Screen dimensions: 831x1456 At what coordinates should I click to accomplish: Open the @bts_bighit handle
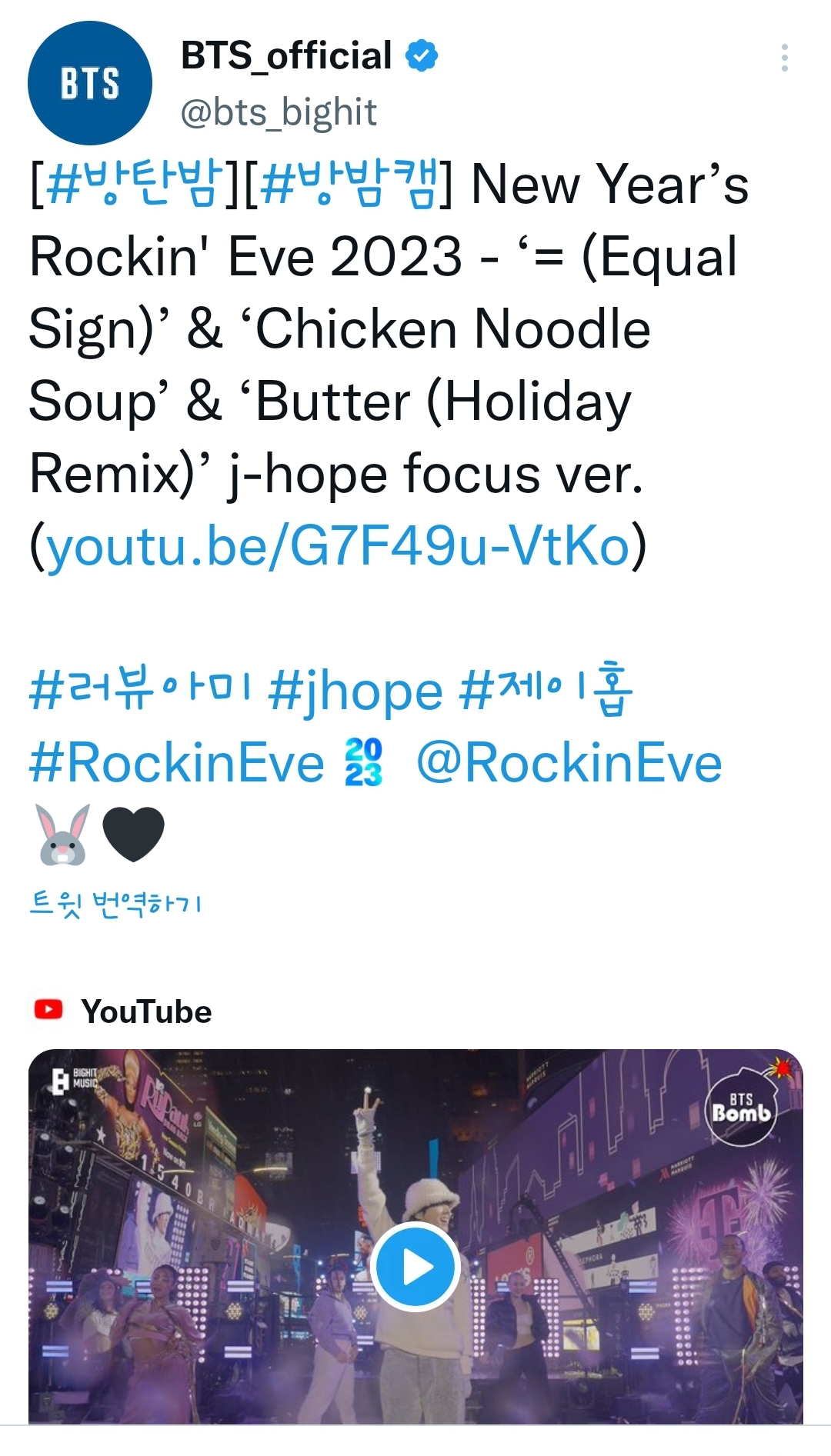[x=279, y=112]
